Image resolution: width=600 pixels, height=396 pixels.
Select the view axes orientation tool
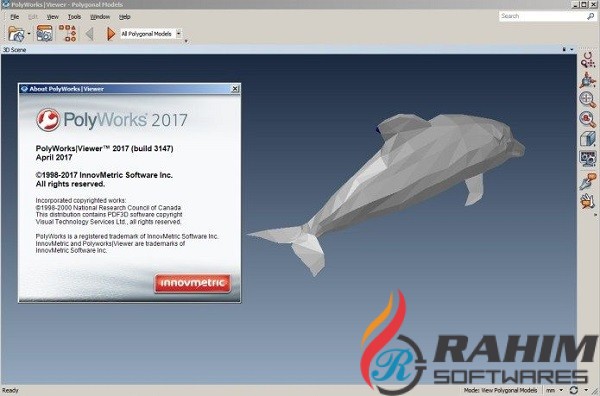click(x=588, y=80)
